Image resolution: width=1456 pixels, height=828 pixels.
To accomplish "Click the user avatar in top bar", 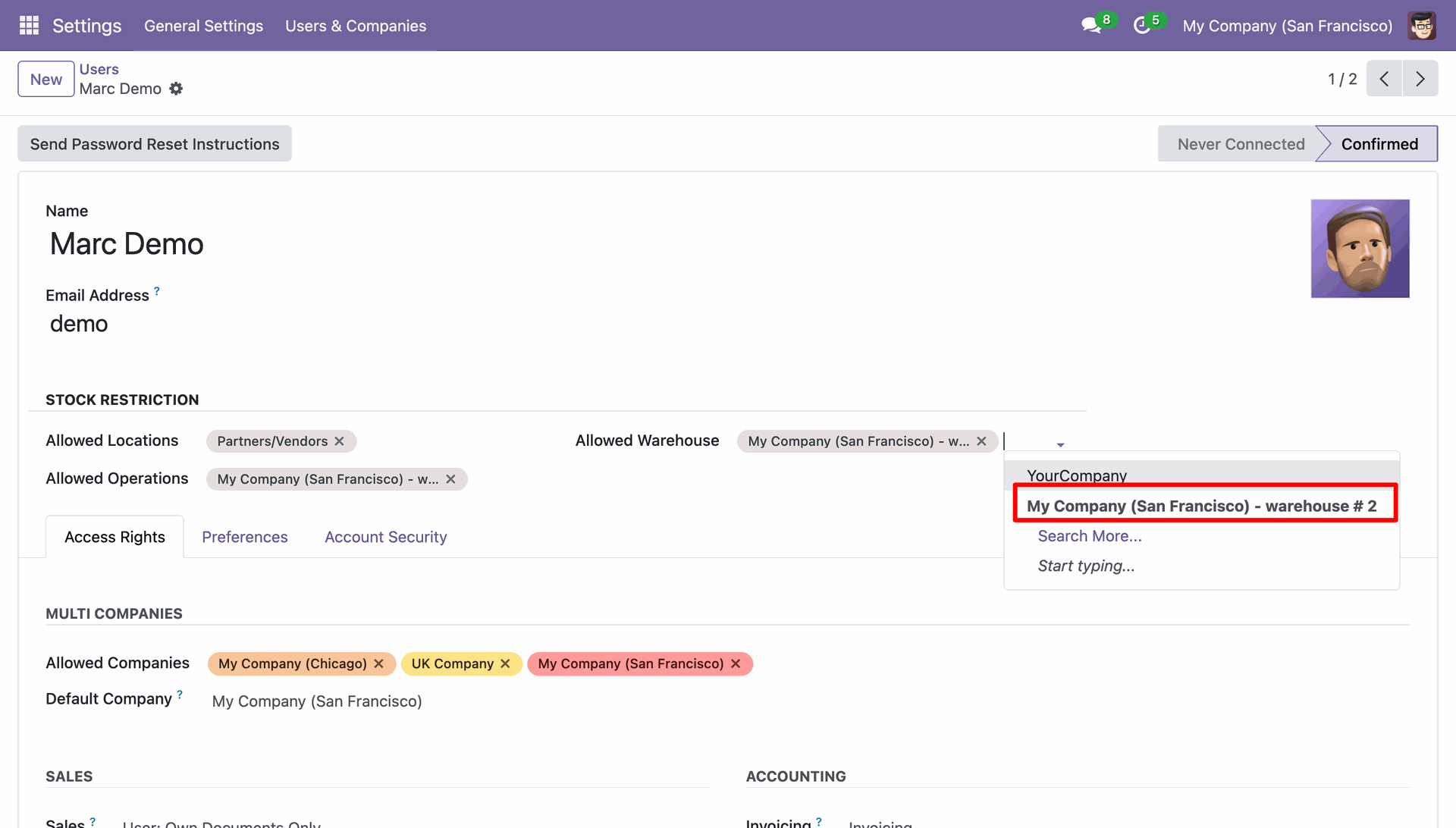I will 1421,26.
